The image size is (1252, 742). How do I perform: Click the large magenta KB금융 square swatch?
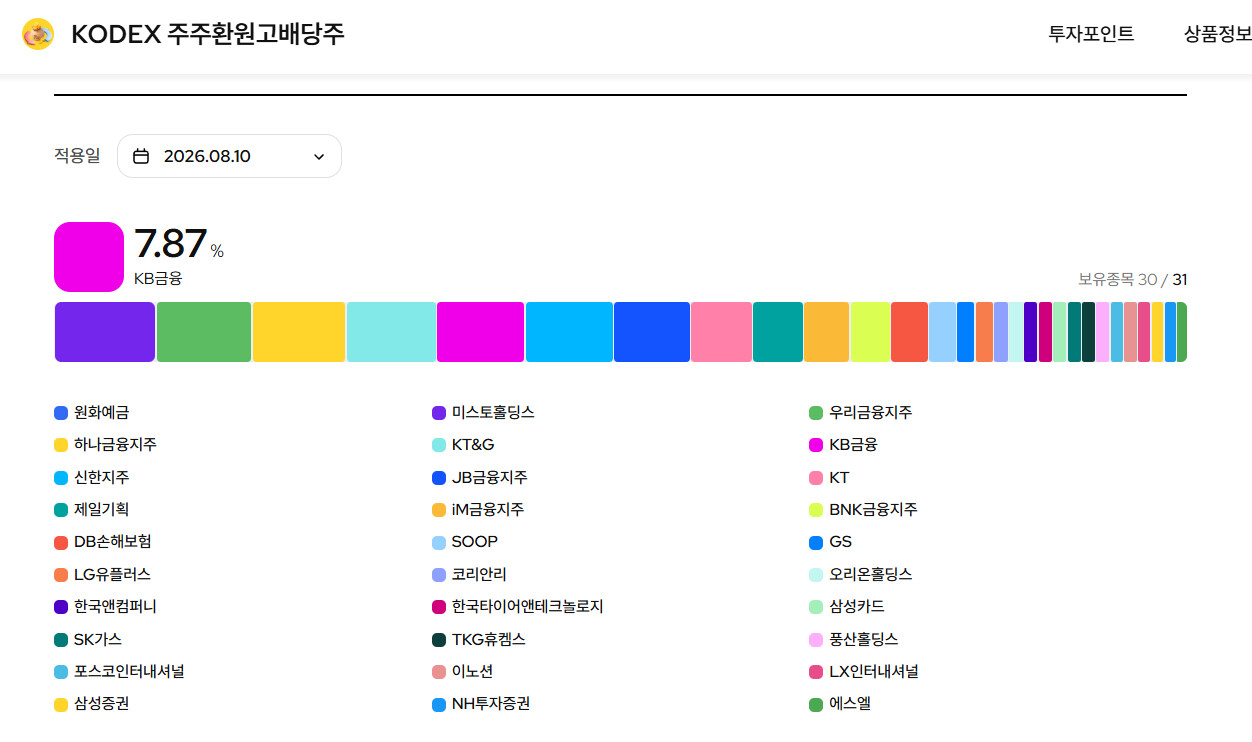click(89, 257)
